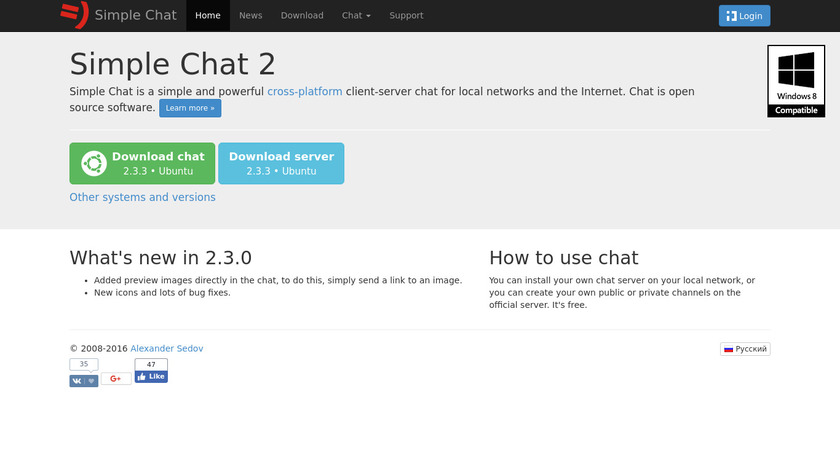Image resolution: width=840 pixels, height=472 pixels.
Task: Open the Support nav item
Action: pyautogui.click(x=406, y=16)
